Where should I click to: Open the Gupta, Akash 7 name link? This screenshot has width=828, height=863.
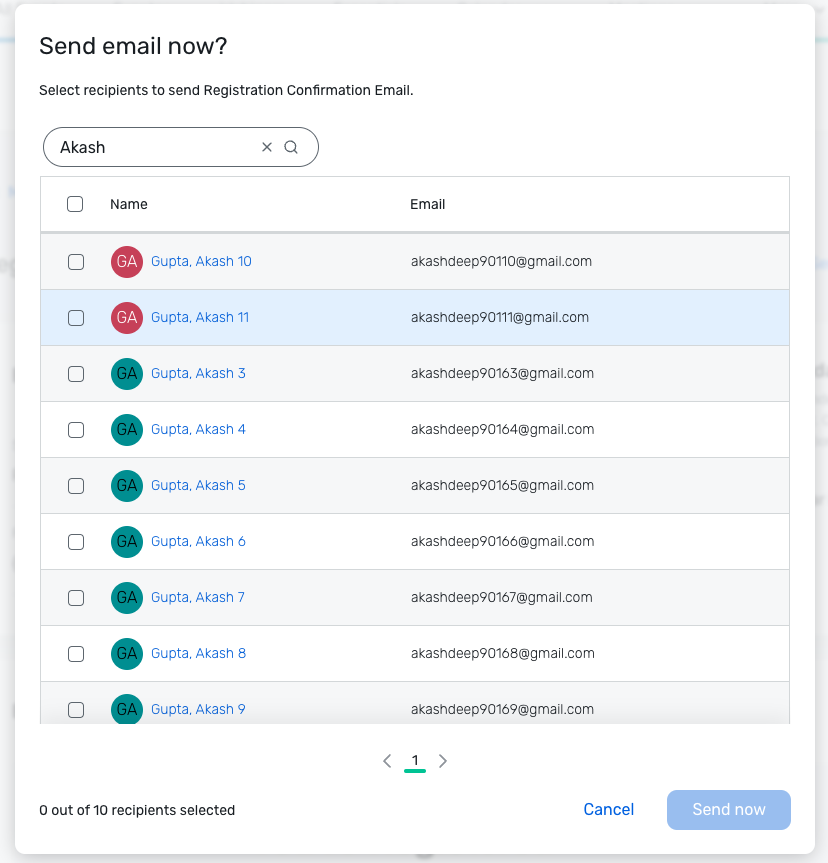(x=198, y=597)
